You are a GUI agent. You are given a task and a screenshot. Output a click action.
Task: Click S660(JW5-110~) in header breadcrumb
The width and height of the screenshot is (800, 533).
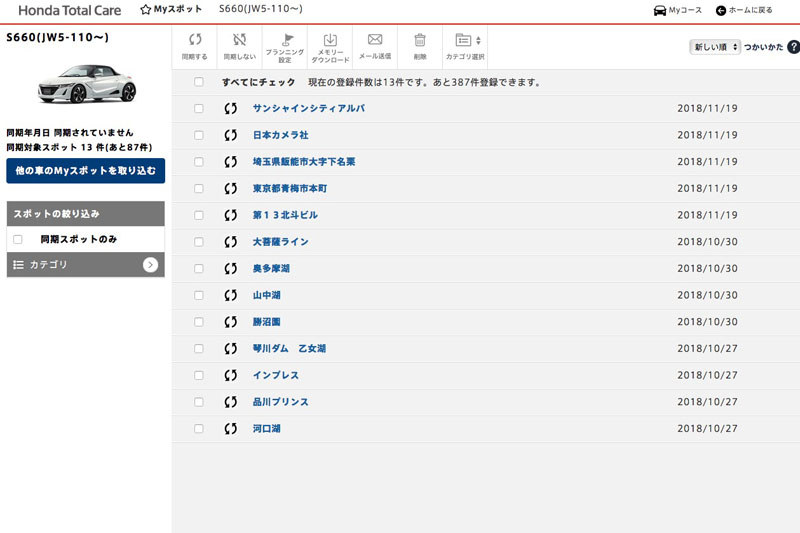pyautogui.click(x=261, y=9)
